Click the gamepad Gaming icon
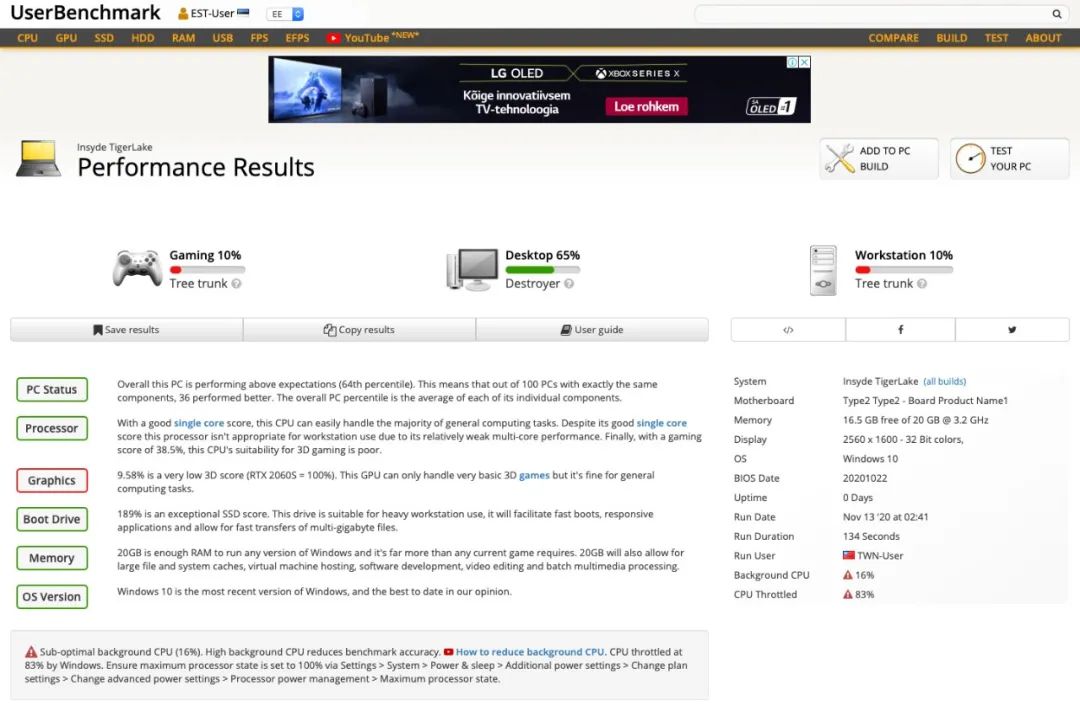The image size is (1080, 712). [137, 269]
